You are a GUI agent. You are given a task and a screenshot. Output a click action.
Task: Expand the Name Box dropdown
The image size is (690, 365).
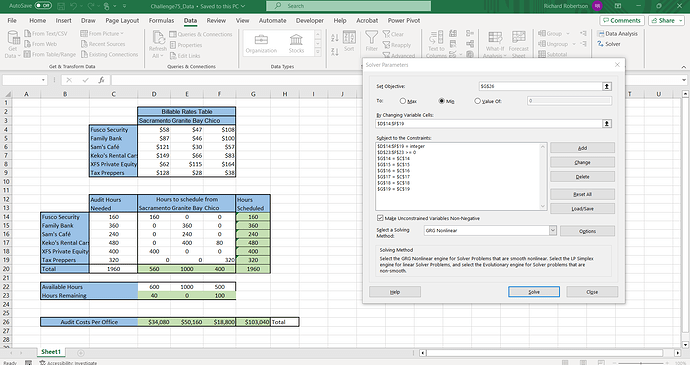pos(43,80)
